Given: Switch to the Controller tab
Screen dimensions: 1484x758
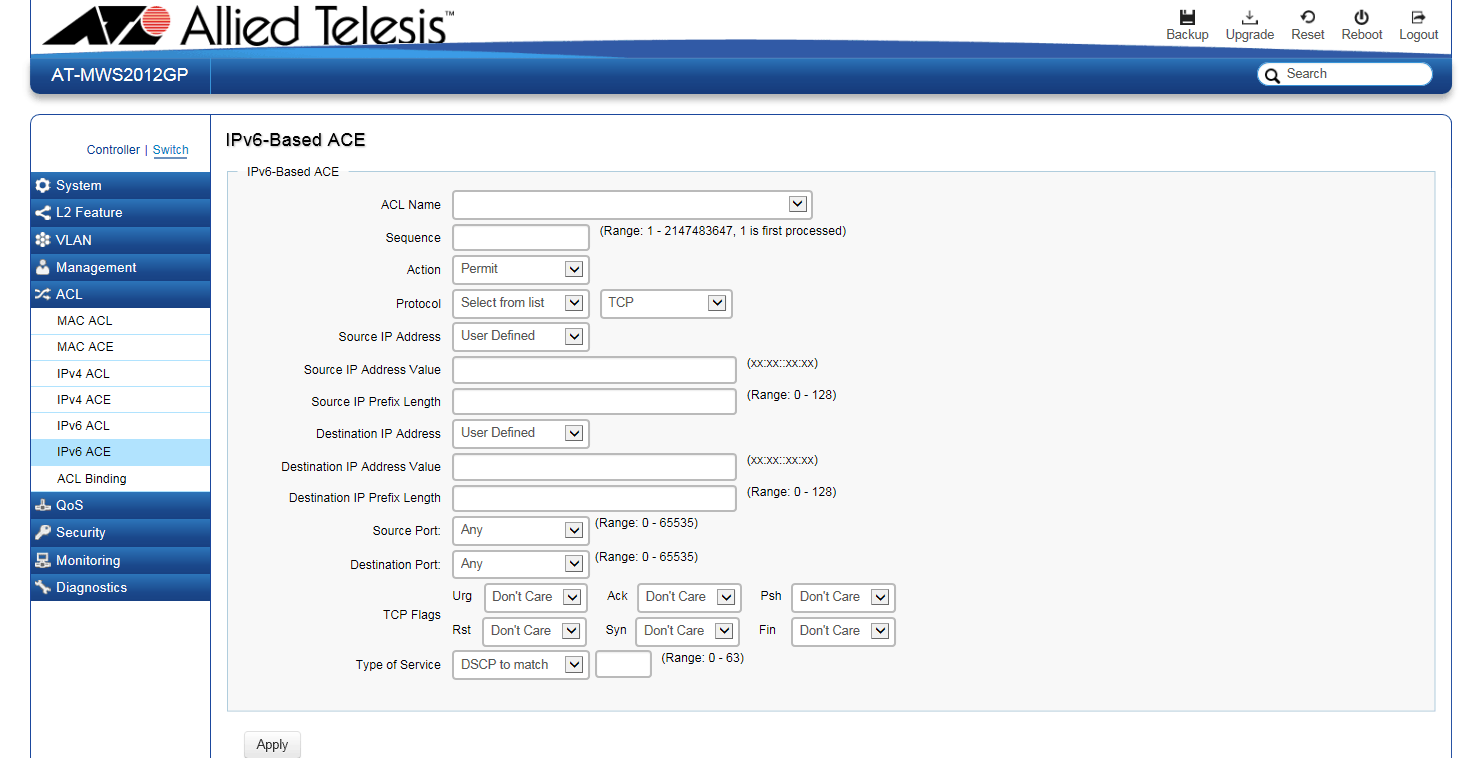Looking at the screenshot, I should pos(113,150).
